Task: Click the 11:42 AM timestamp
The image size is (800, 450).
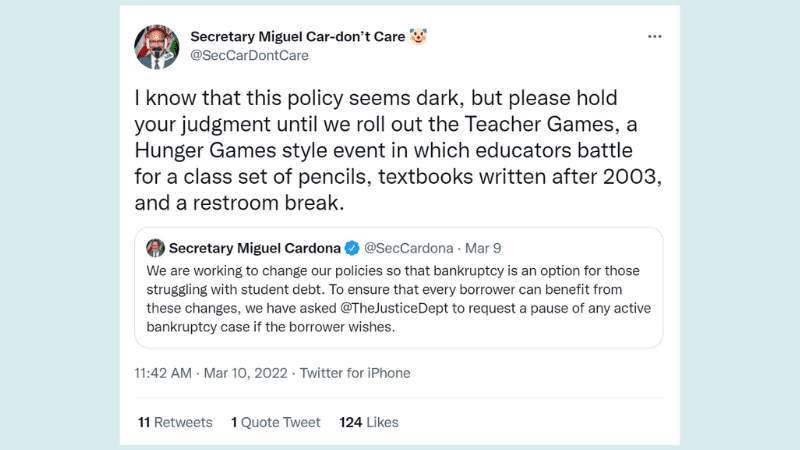Action: coord(166,373)
